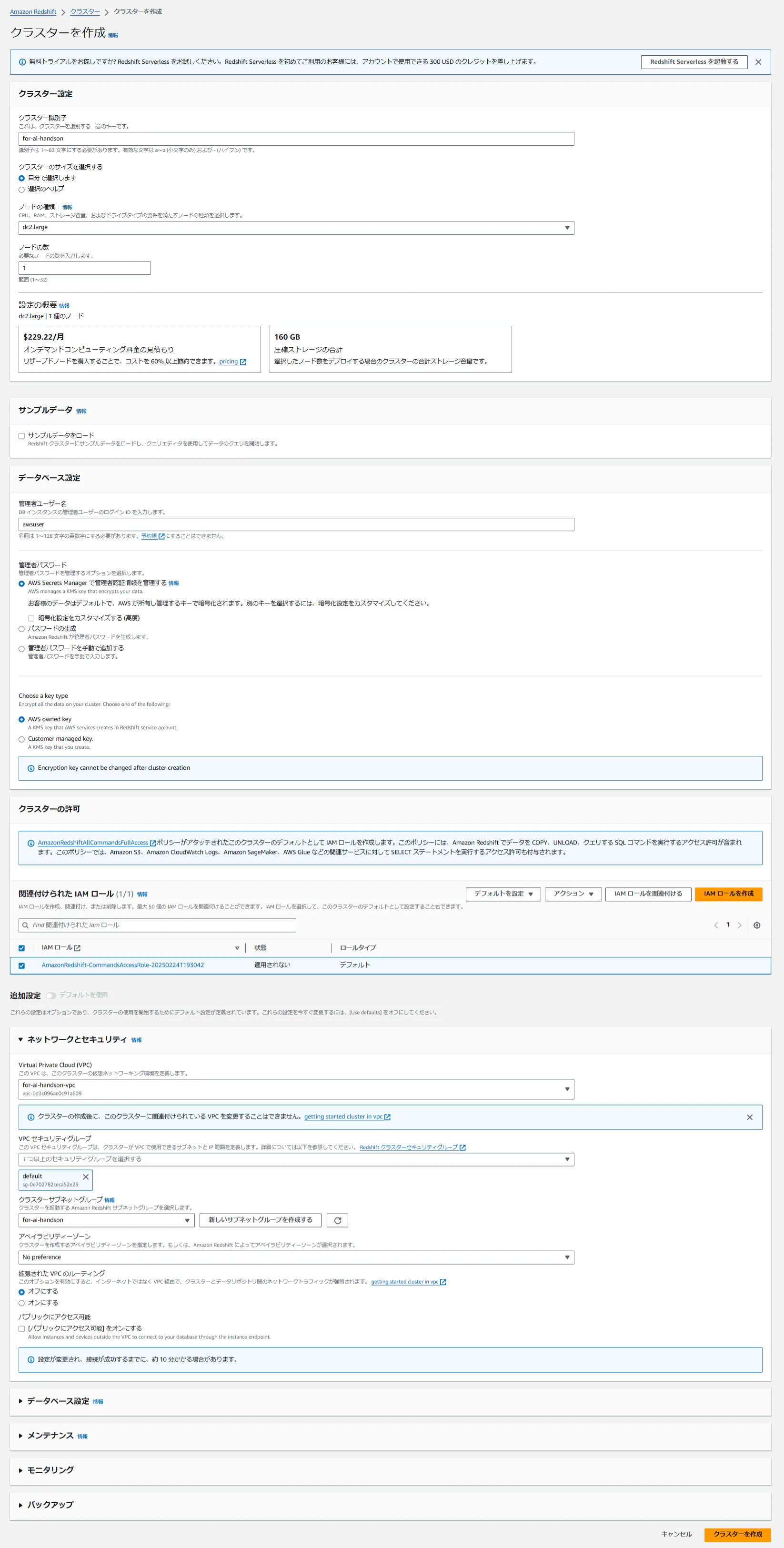This screenshot has height=1548, width=784.
Task: Click the ノードの数 input field
Action: pos(85,269)
